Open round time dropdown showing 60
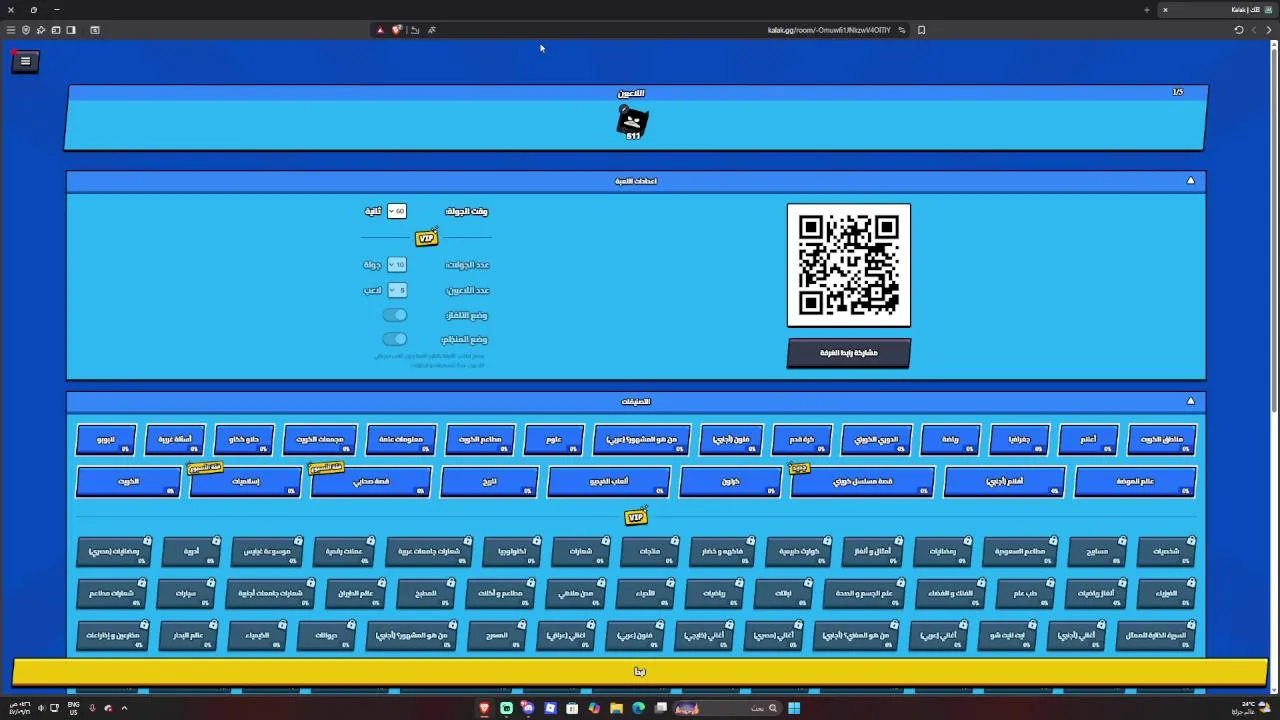 click(397, 211)
